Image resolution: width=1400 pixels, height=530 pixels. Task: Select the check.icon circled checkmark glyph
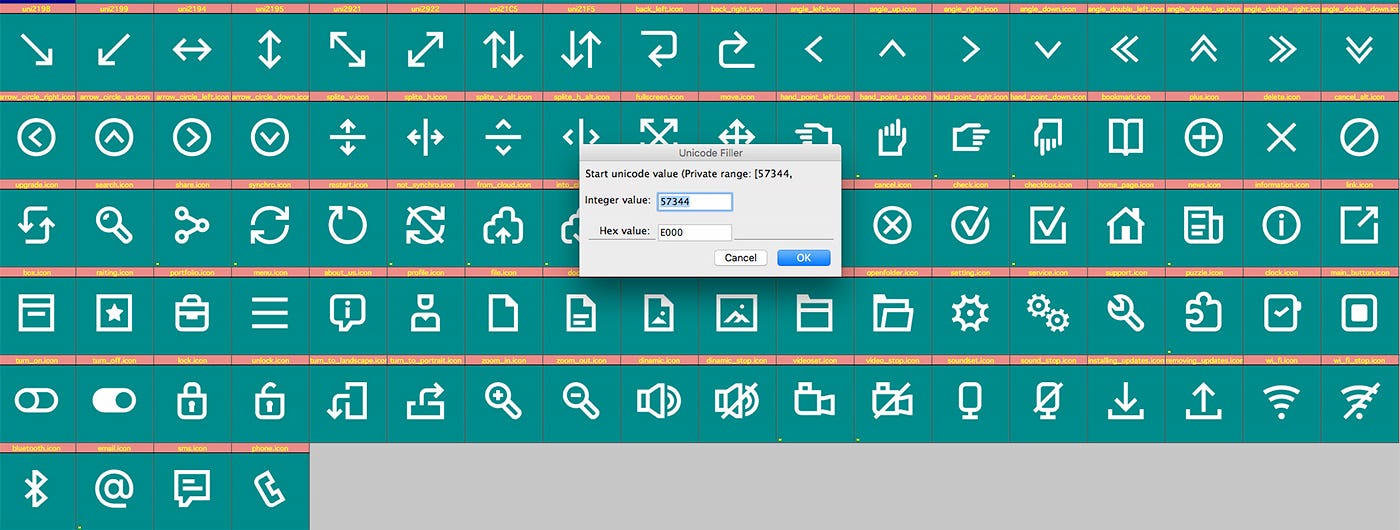point(970,226)
